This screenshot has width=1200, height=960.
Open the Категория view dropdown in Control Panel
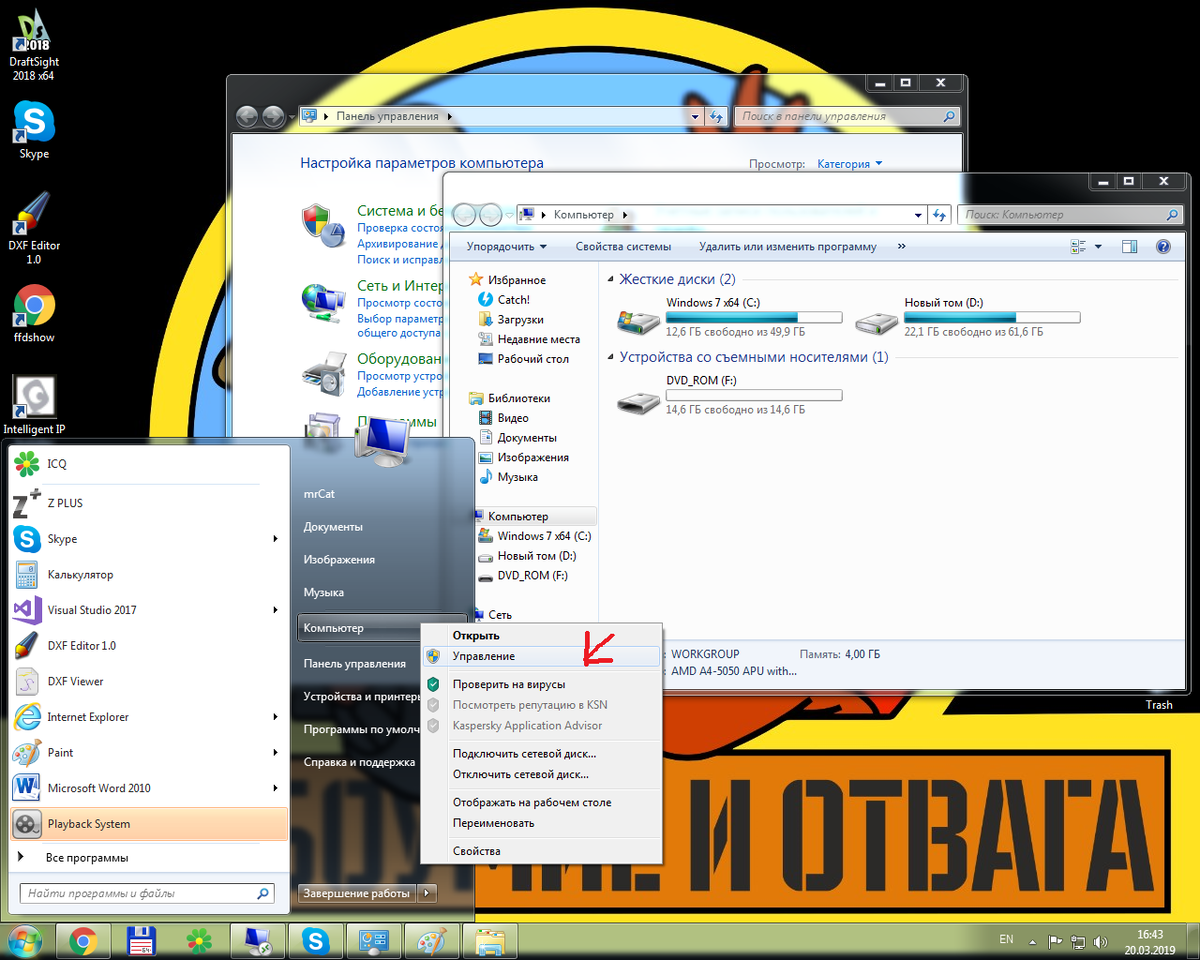pos(850,164)
